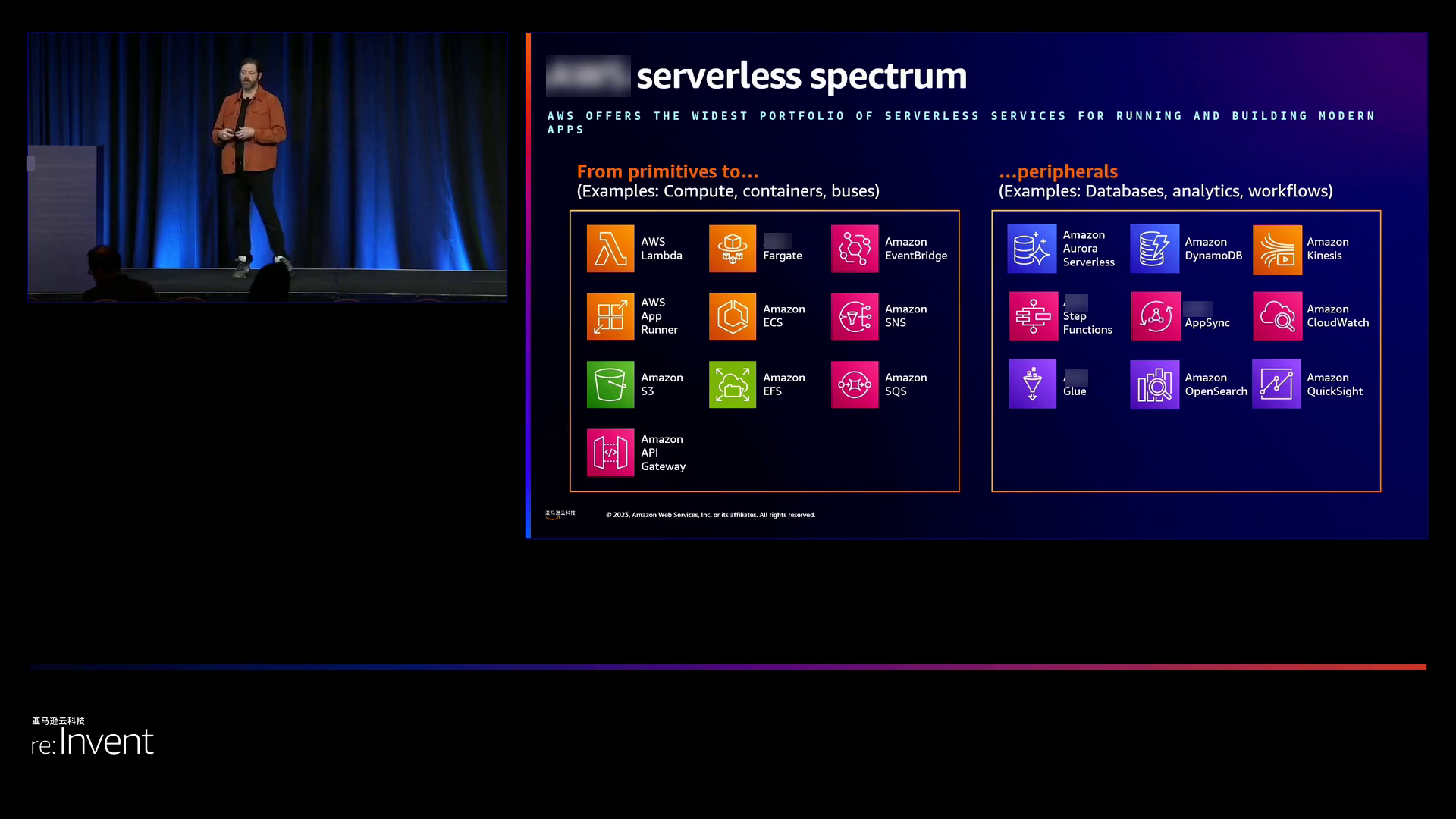Select the Amazon EventBridge icon
Screen dimensions: 1456x819
click(855, 249)
